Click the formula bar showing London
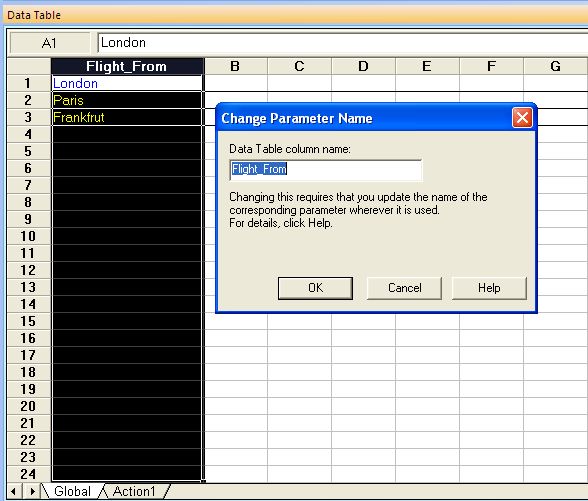The width and height of the screenshot is (588, 501). (342, 43)
